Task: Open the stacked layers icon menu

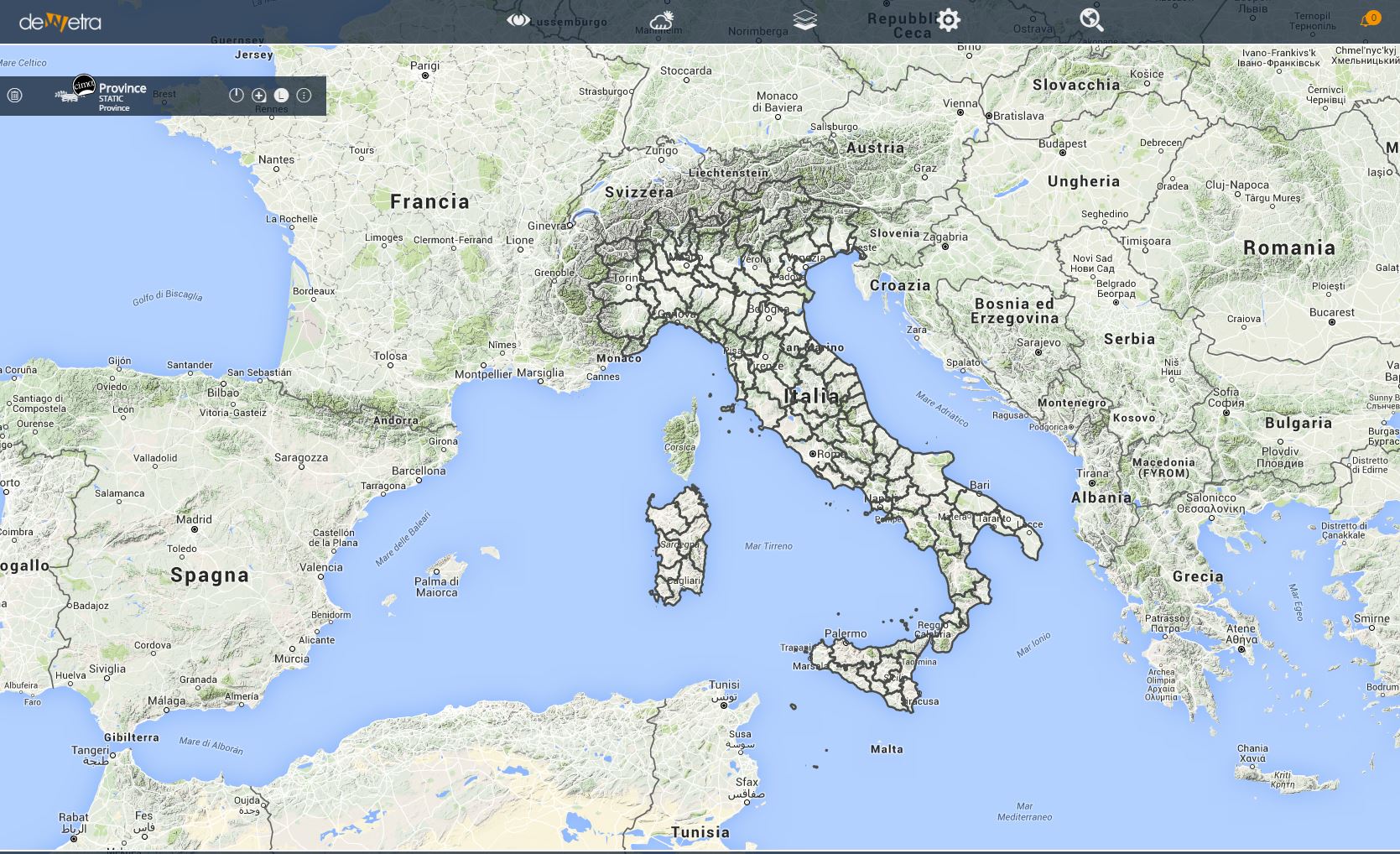Action: coord(804,20)
